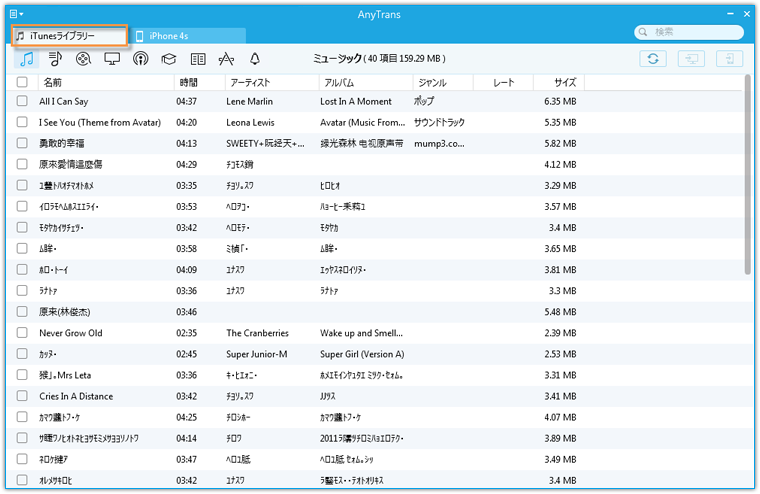Image resolution: width=760 pixels, height=494 pixels.
Task: Click the 02:35 duration cell
Action: coord(186,333)
